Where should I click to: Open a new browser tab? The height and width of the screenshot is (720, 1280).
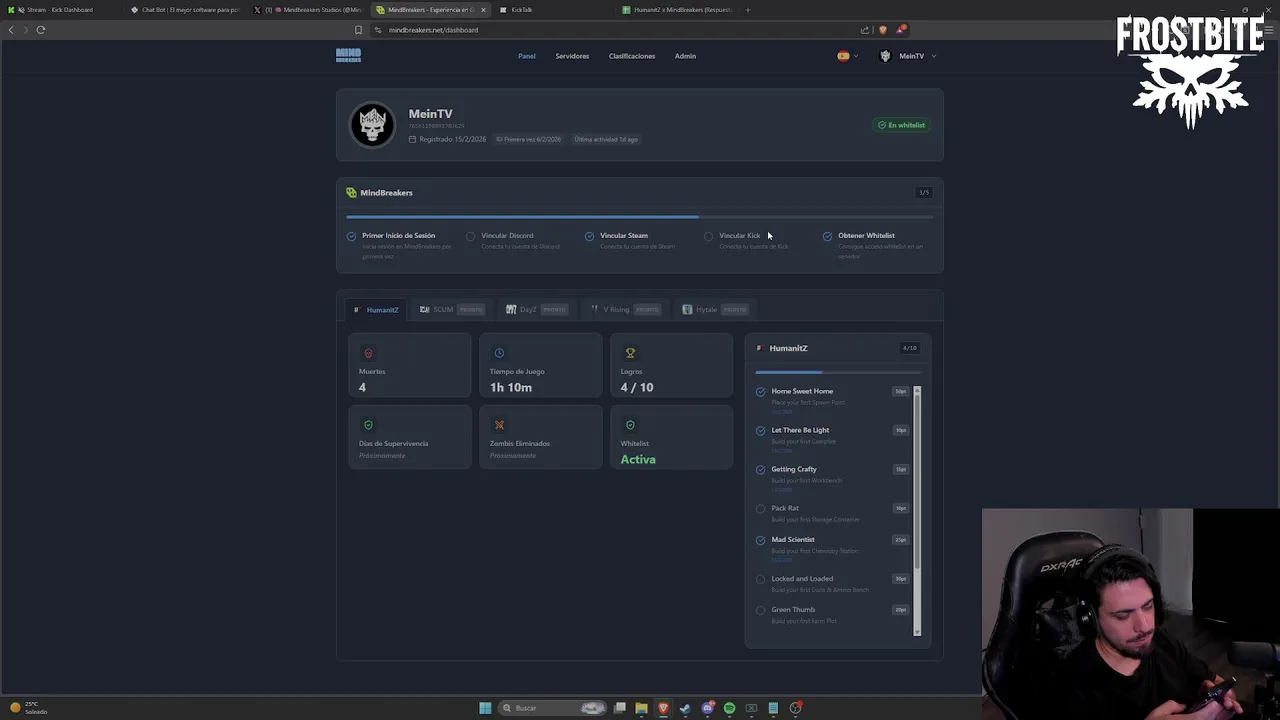click(748, 10)
